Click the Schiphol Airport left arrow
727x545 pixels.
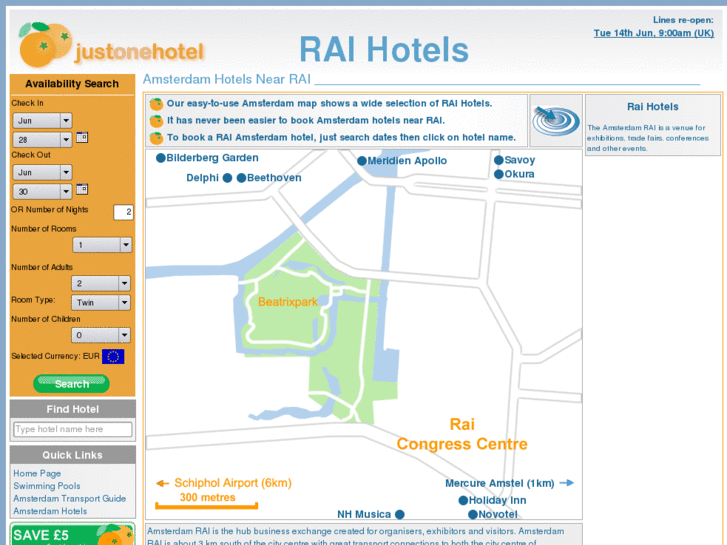tap(162, 483)
